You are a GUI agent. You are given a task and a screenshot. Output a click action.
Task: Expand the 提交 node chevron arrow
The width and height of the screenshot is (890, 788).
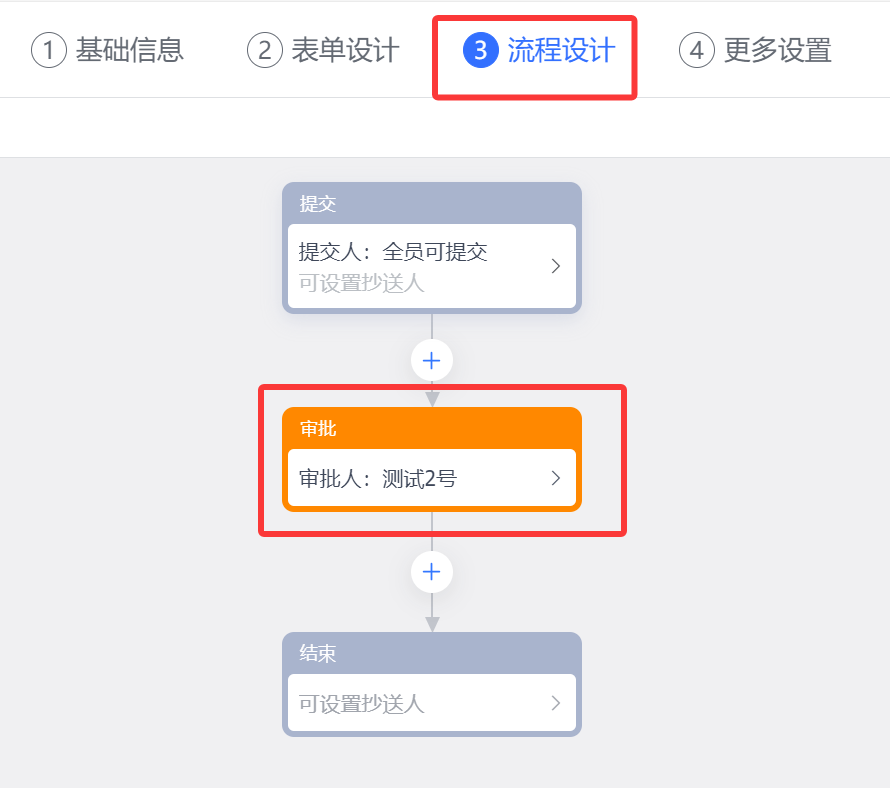tap(556, 266)
